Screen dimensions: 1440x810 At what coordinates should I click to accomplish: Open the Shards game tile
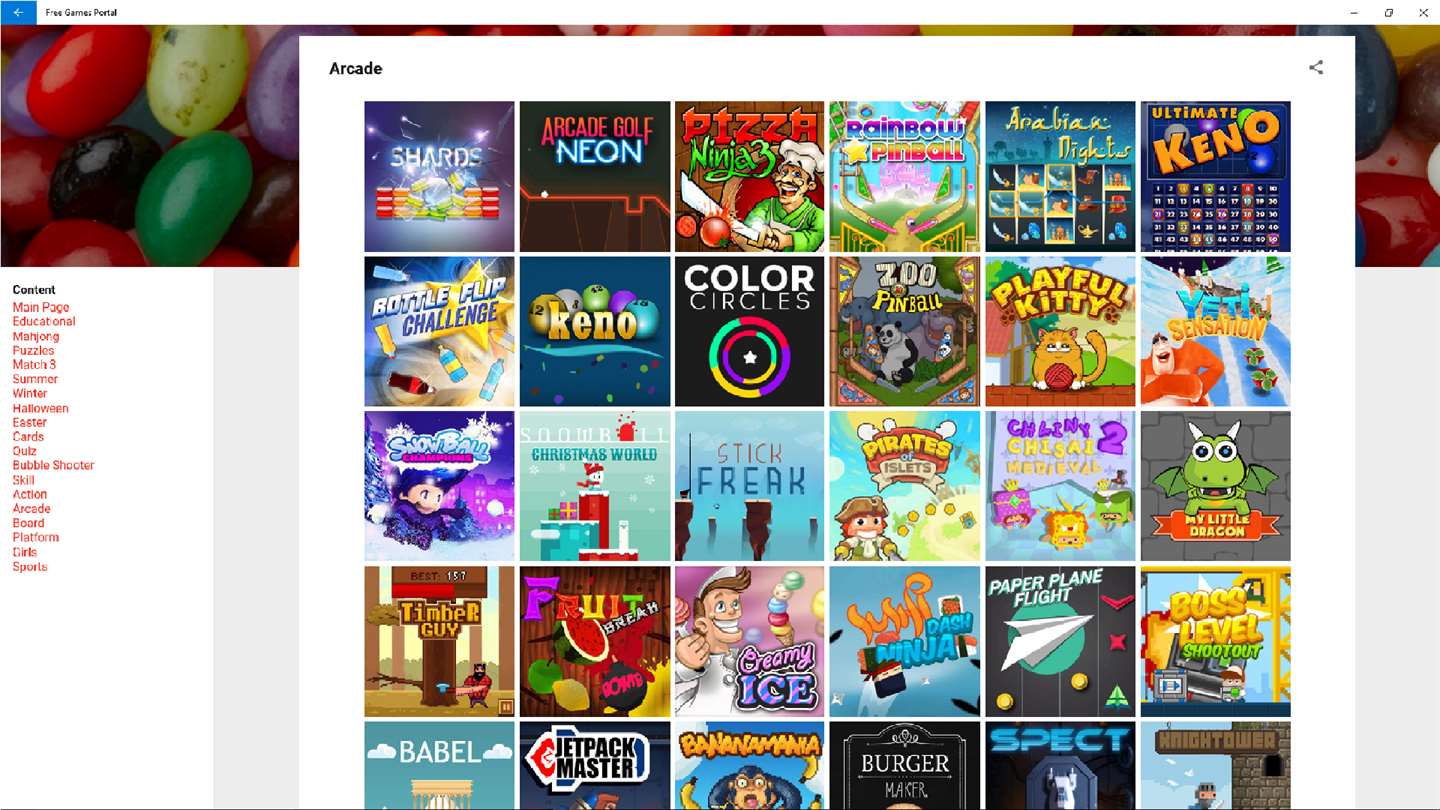(x=439, y=176)
